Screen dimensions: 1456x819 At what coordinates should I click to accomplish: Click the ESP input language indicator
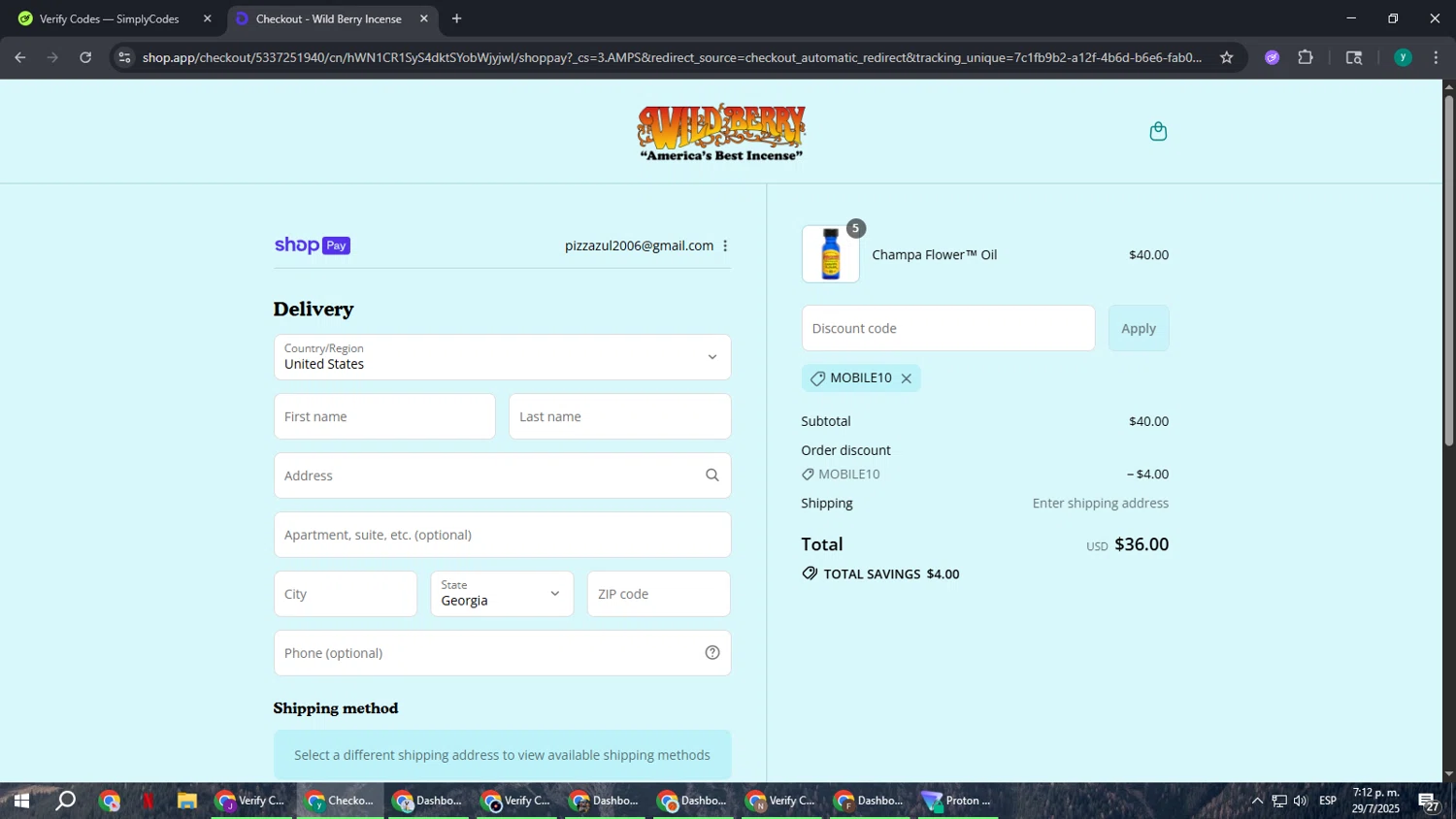click(1328, 801)
